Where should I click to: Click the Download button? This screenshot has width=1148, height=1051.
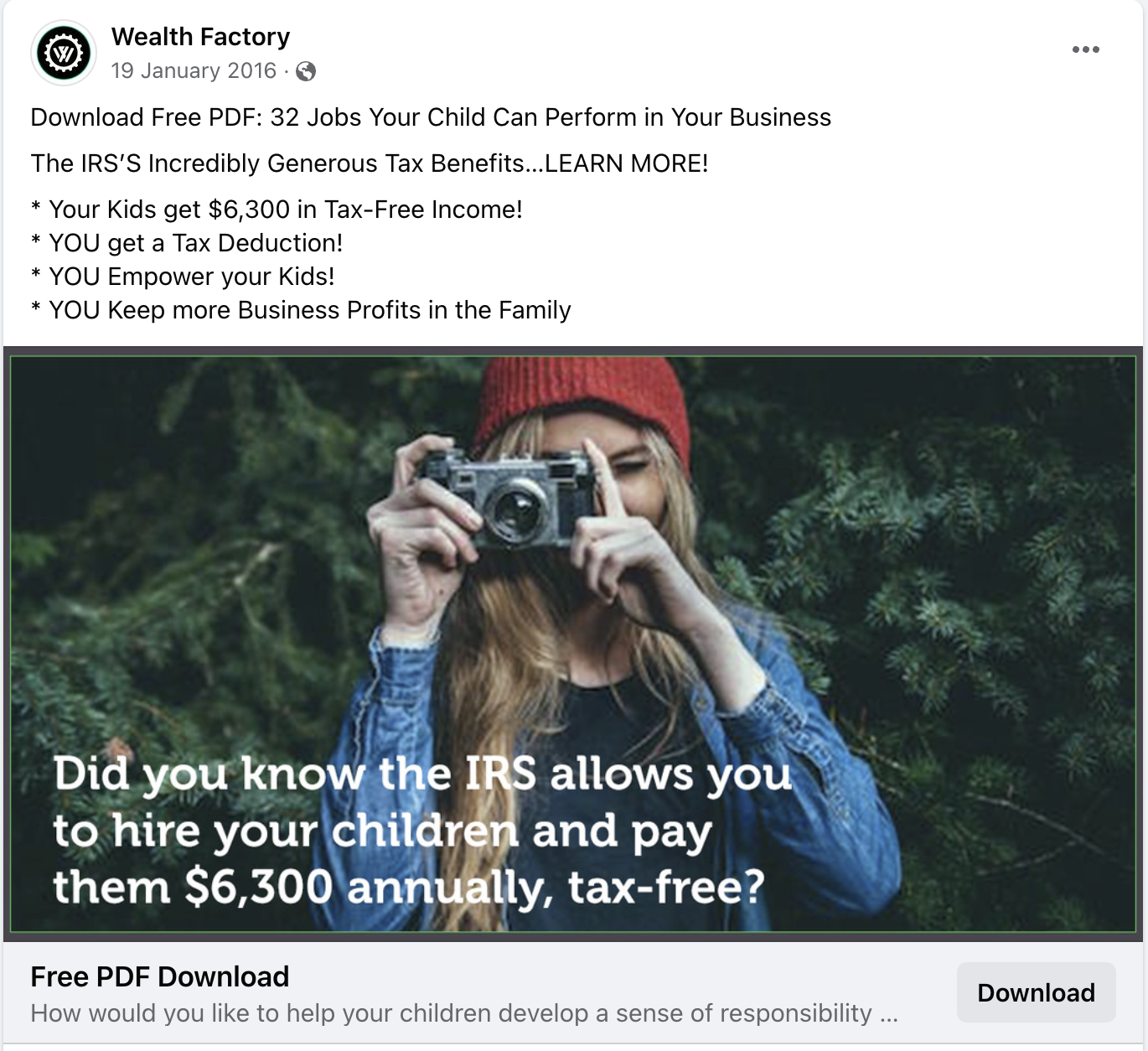(x=1036, y=992)
